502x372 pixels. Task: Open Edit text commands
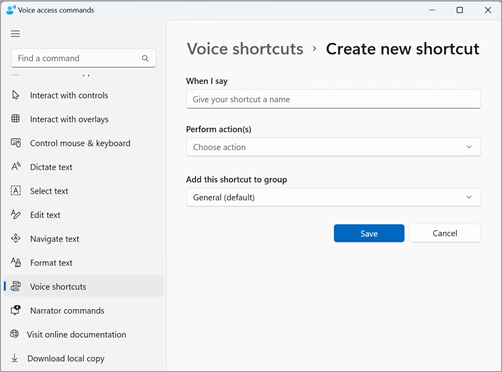point(84,215)
